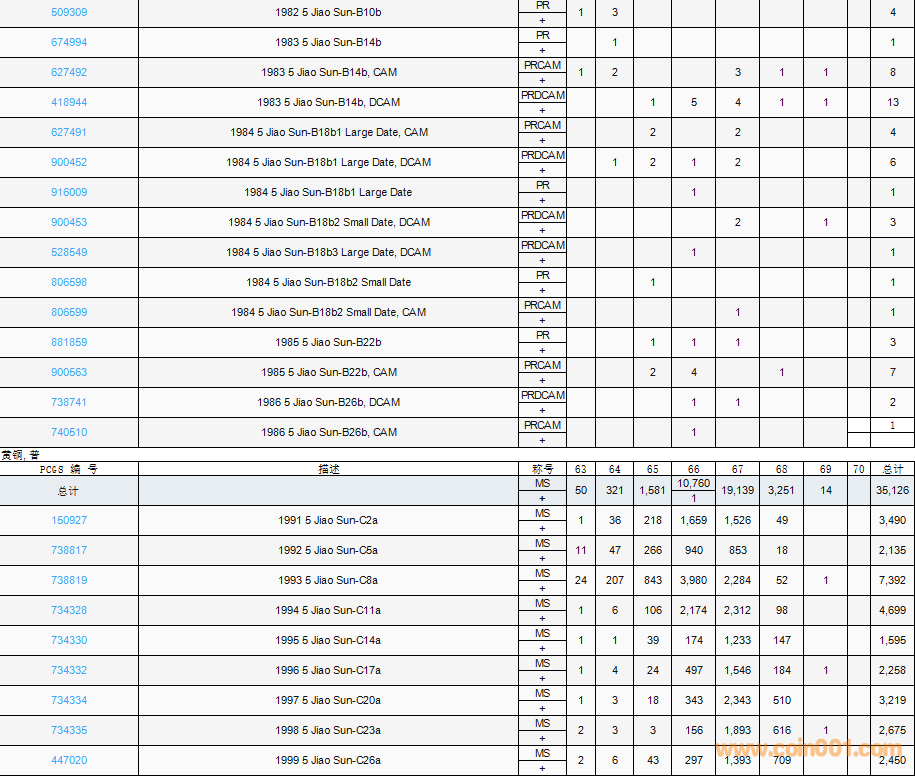Select the 1993 5 Jiao Sun-C8a description
Viewport: 915px width, 776px height.
[328, 580]
